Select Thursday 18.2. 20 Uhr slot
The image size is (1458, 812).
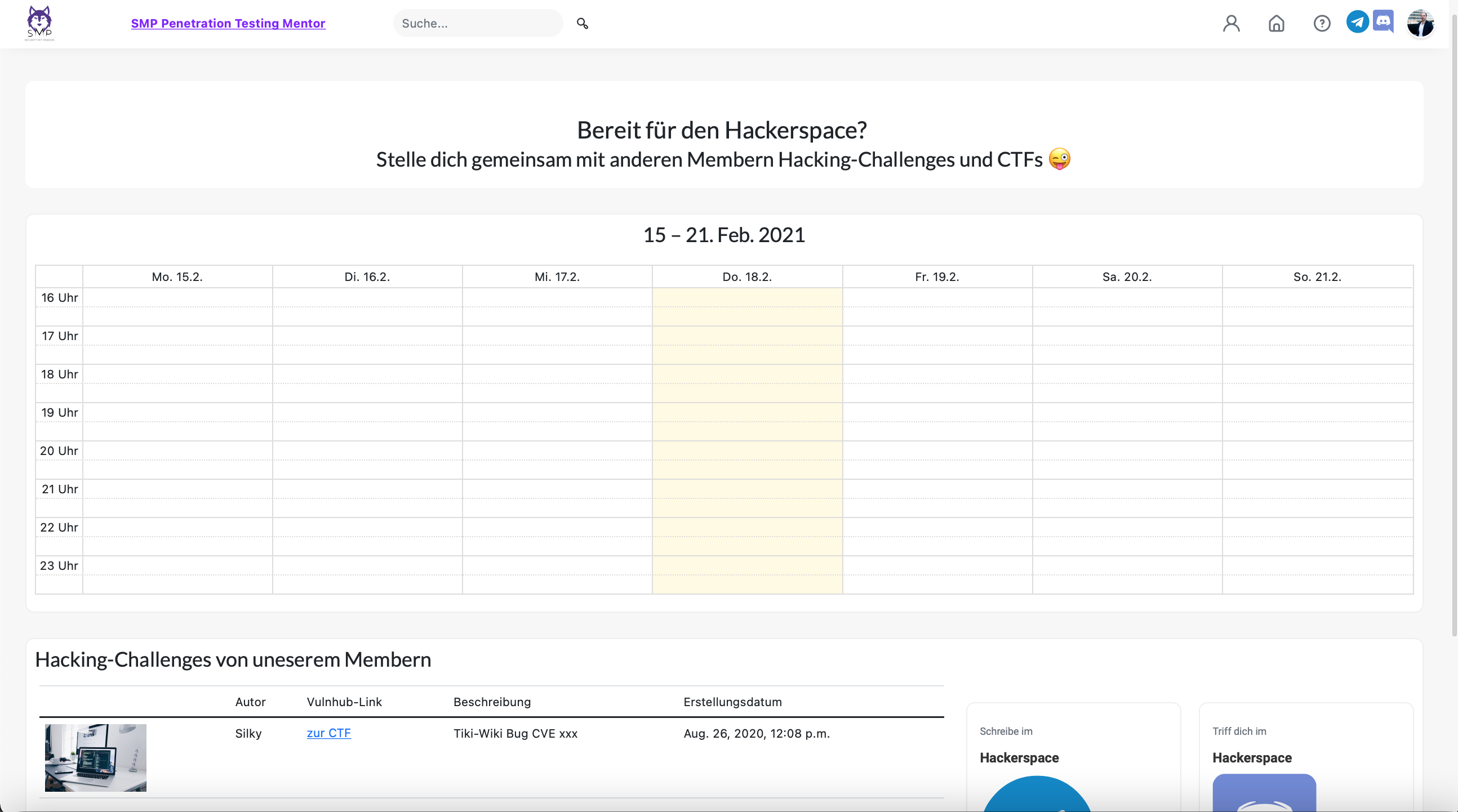pos(747,451)
